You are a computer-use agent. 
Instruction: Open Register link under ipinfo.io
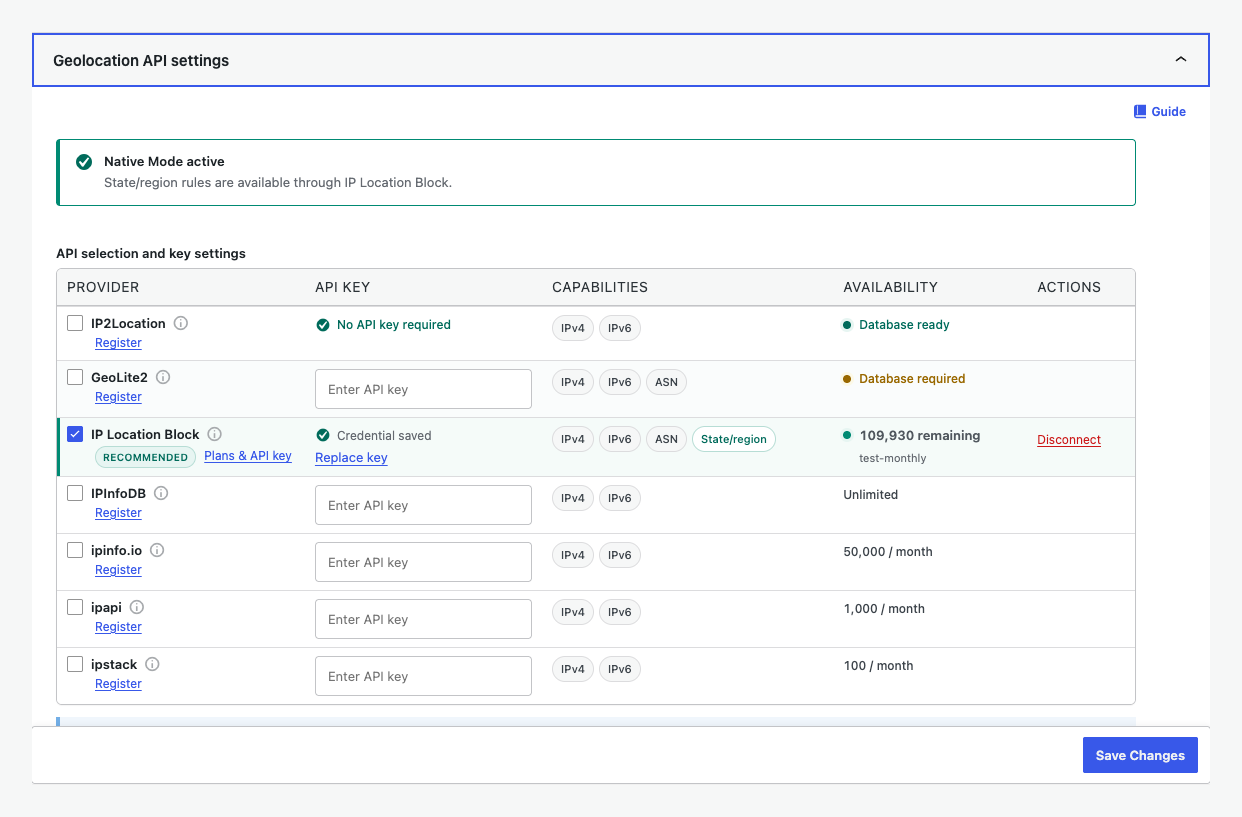pyautogui.click(x=118, y=570)
